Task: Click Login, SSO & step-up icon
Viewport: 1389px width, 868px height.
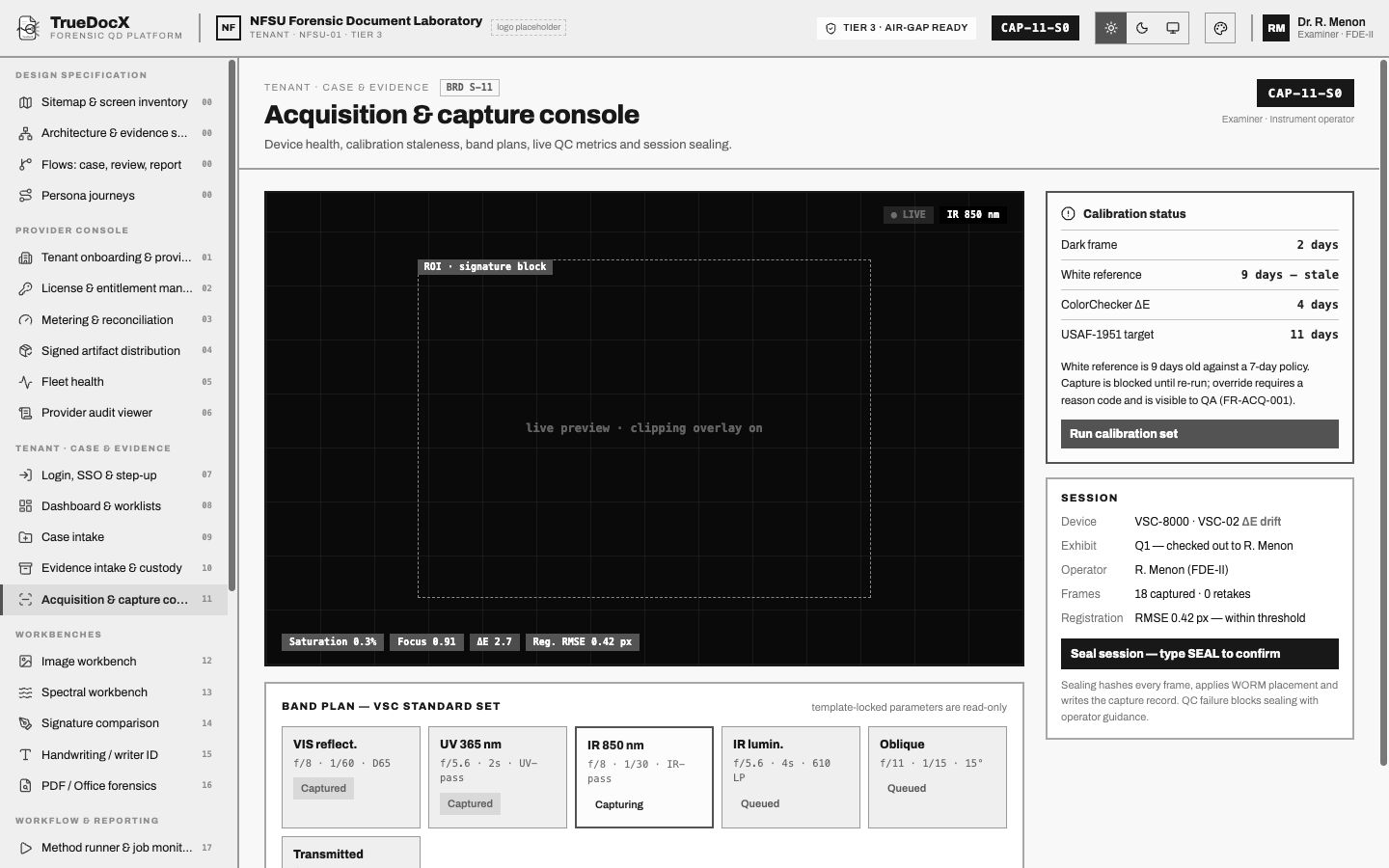Action: 26,475
